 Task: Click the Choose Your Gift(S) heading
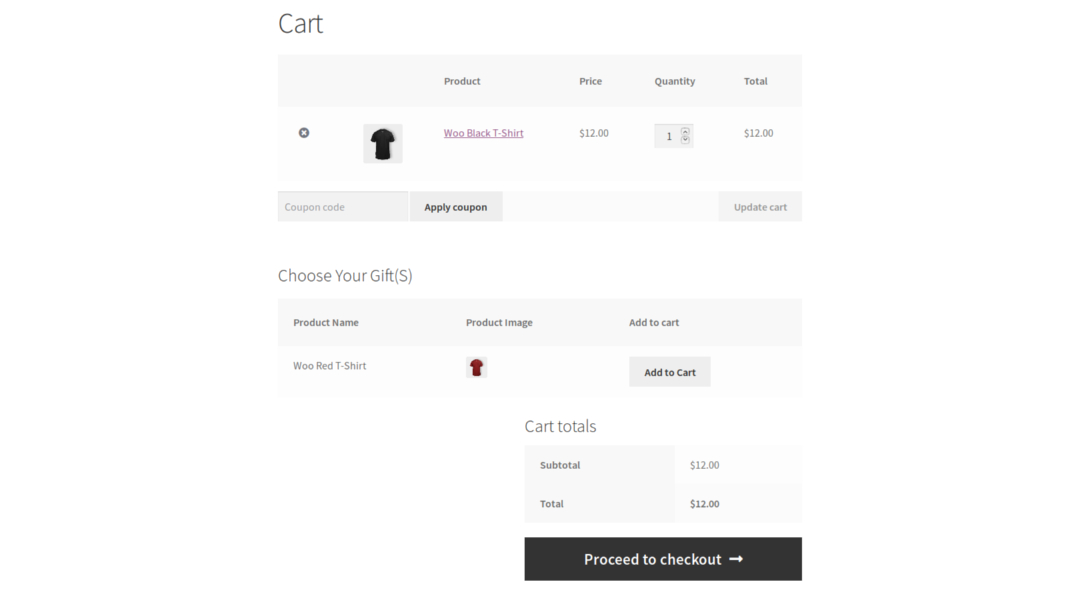345,276
